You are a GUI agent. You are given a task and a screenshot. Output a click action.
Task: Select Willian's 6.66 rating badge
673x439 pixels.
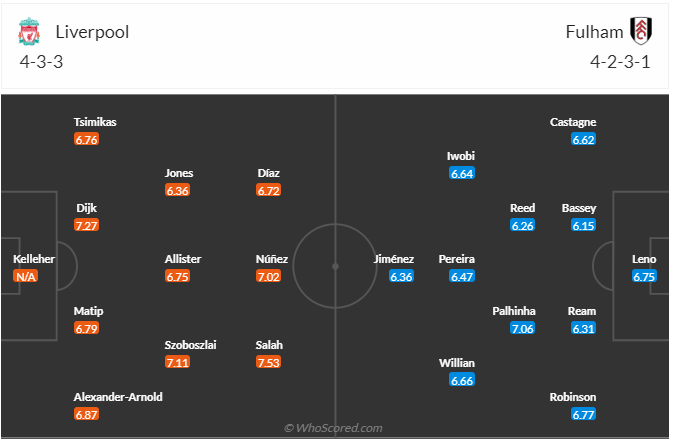tap(462, 380)
